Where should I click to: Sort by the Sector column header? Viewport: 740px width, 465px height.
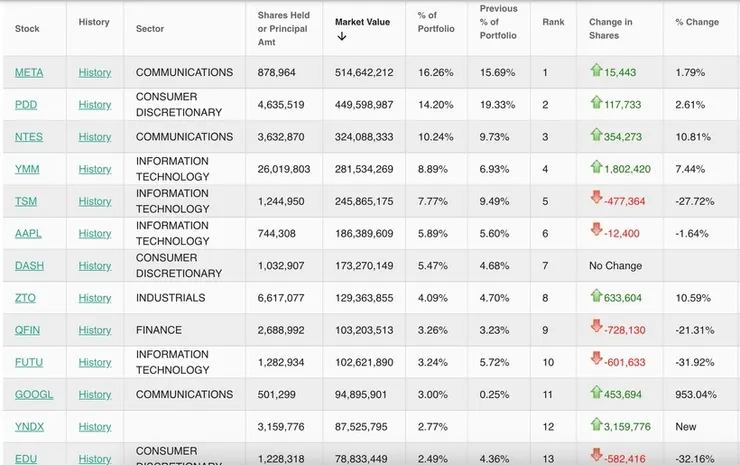tap(150, 28)
